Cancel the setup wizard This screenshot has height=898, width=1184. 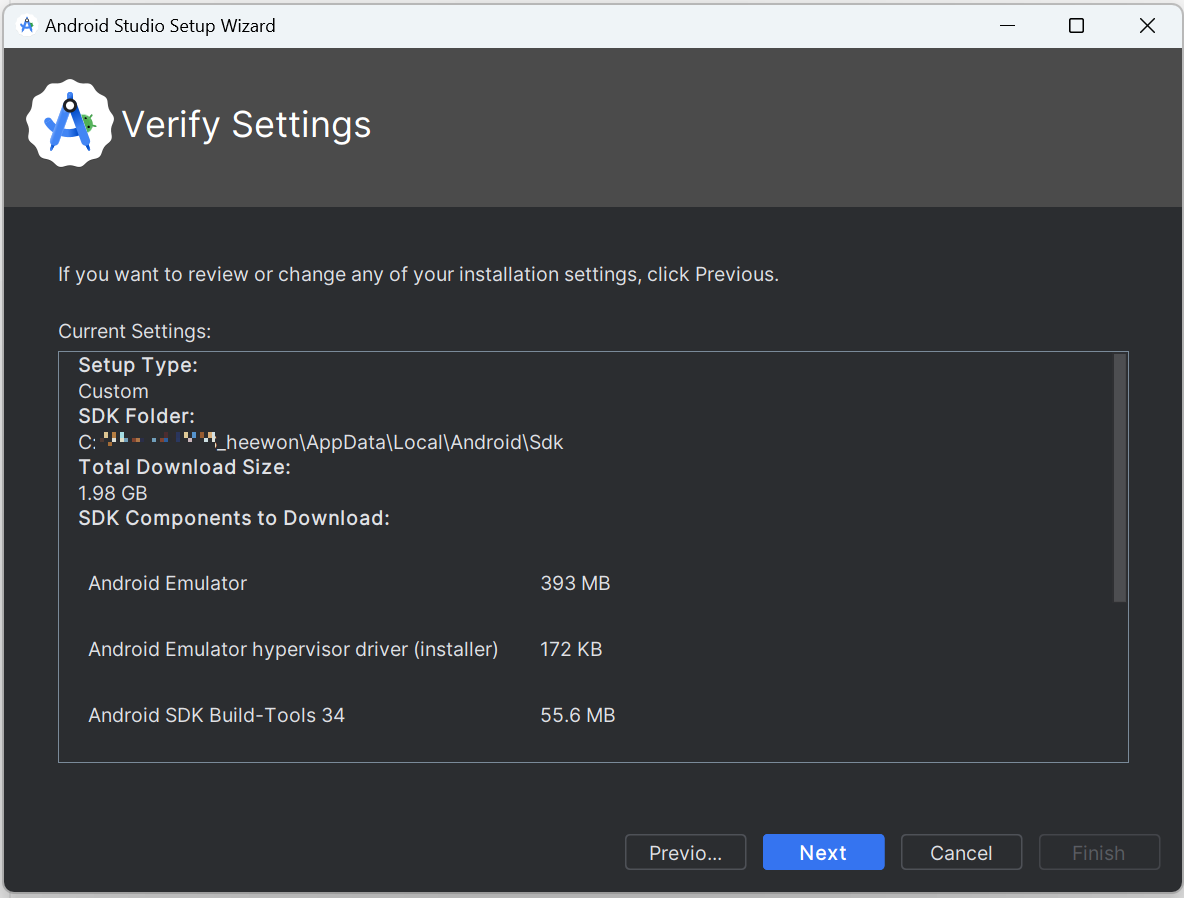[961, 852]
